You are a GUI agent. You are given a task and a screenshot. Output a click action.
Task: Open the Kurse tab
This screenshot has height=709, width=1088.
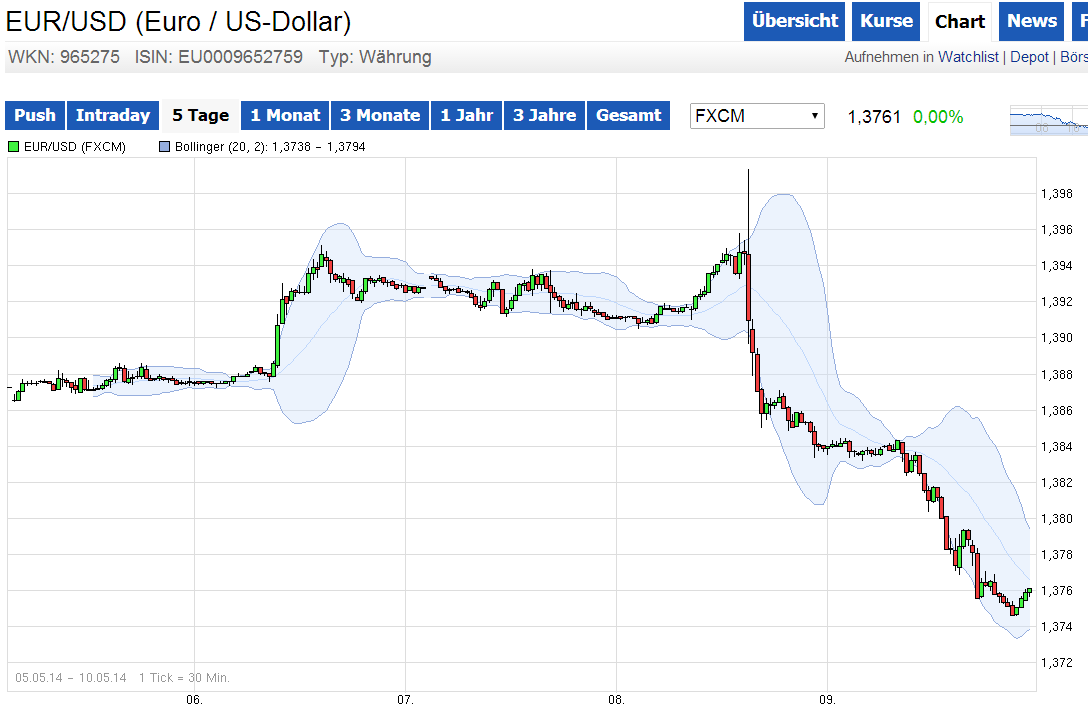tap(886, 21)
